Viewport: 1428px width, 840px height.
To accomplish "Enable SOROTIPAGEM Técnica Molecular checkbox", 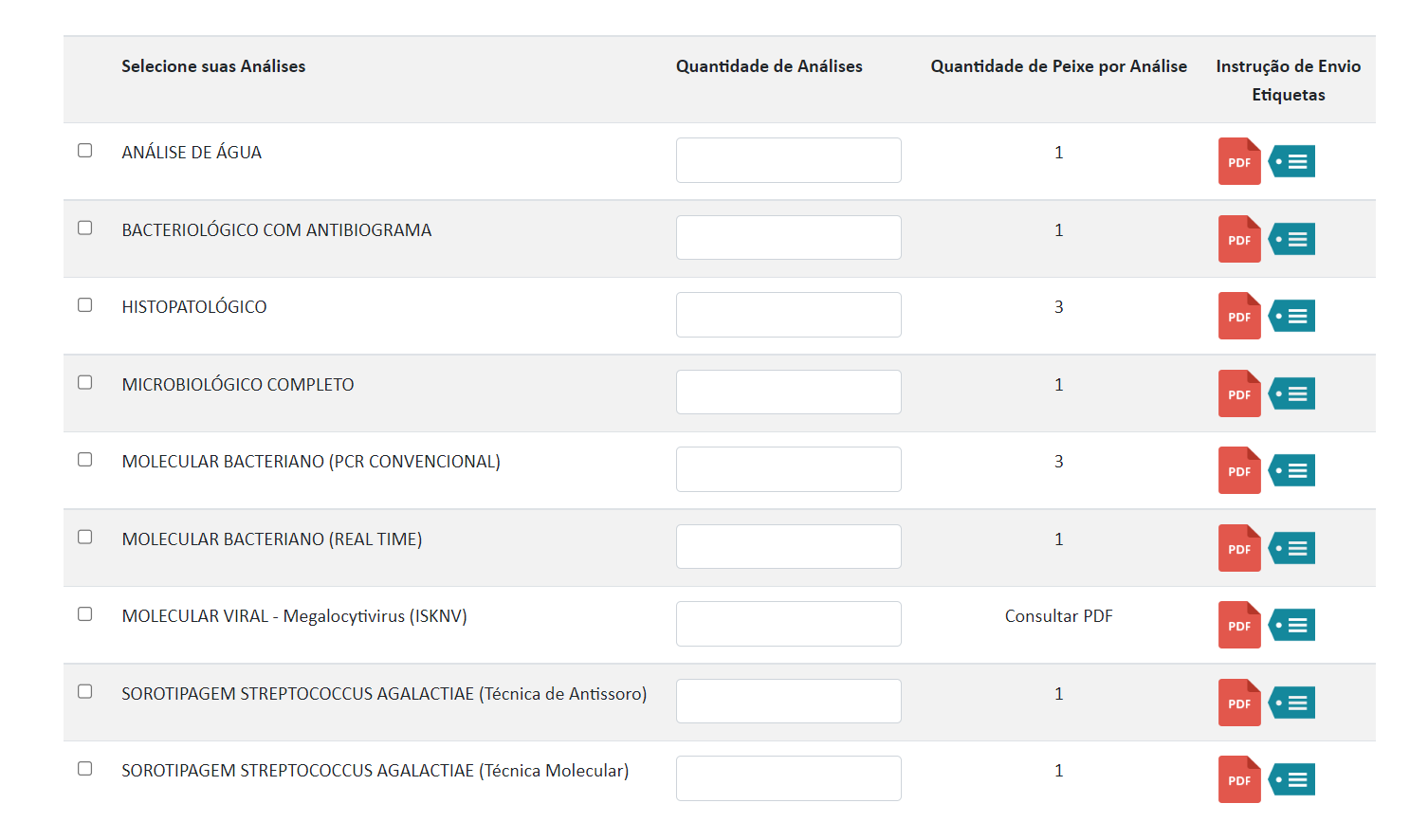I will pos(85,769).
